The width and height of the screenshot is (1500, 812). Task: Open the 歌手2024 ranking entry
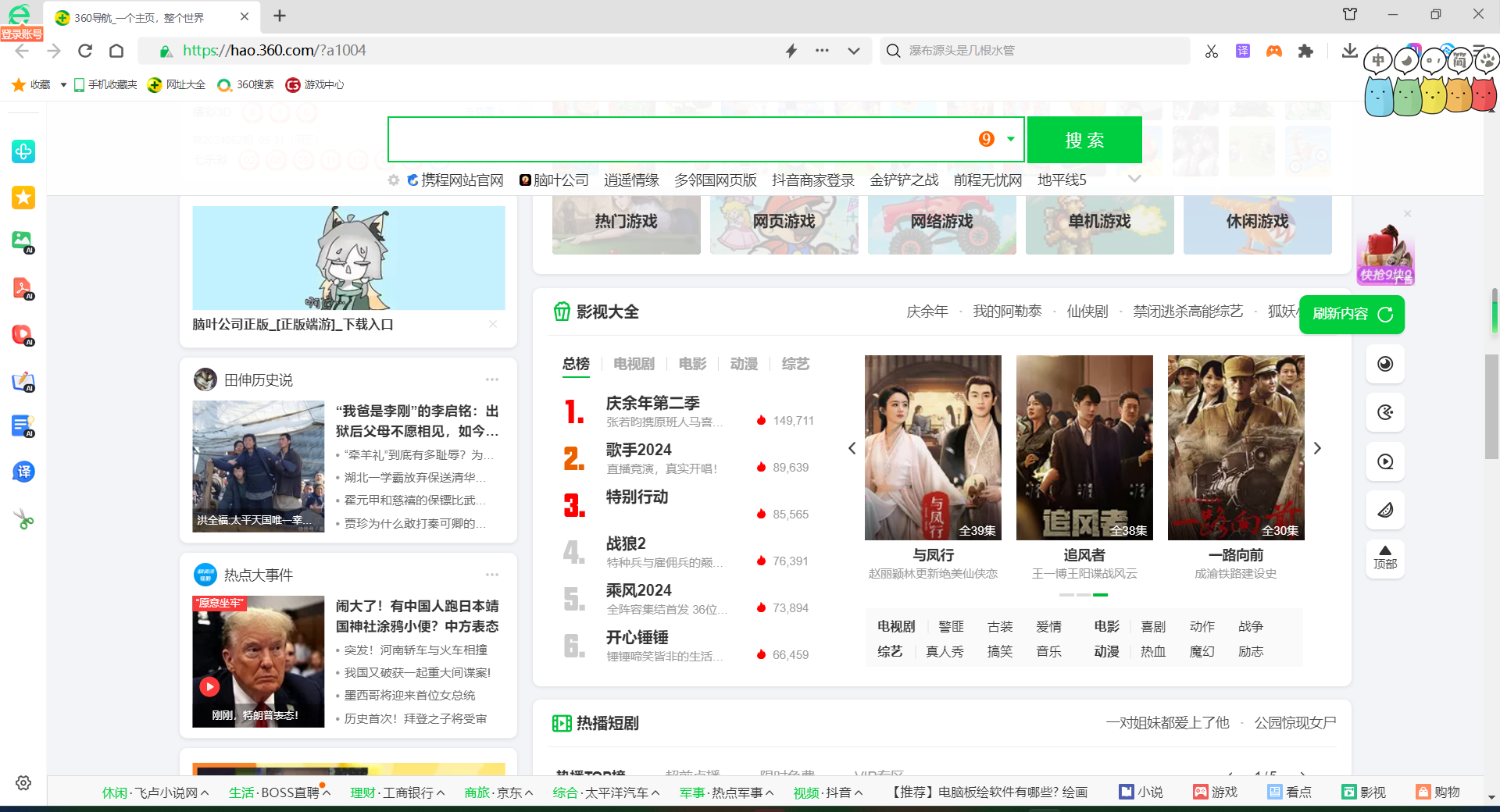tap(638, 450)
